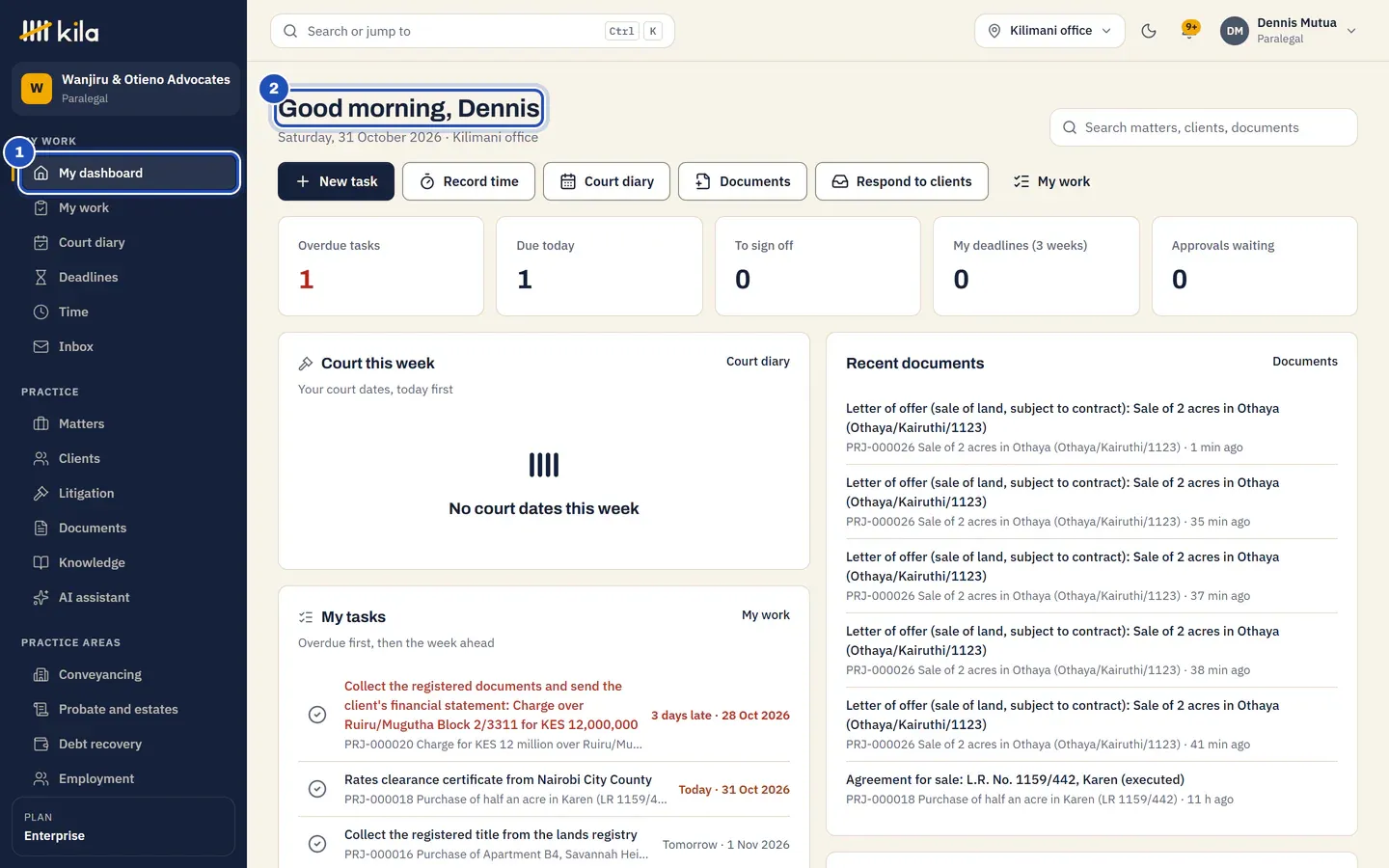
Task: Open Agreement for sale L.R. No. 1159/442 document
Action: pyautogui.click(x=1092, y=789)
